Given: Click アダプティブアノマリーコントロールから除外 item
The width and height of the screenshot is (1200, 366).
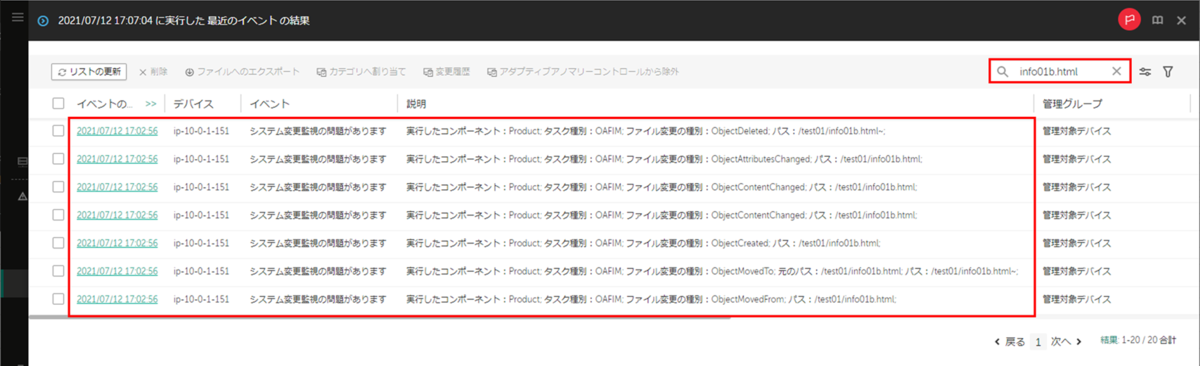Looking at the screenshot, I should point(583,72).
